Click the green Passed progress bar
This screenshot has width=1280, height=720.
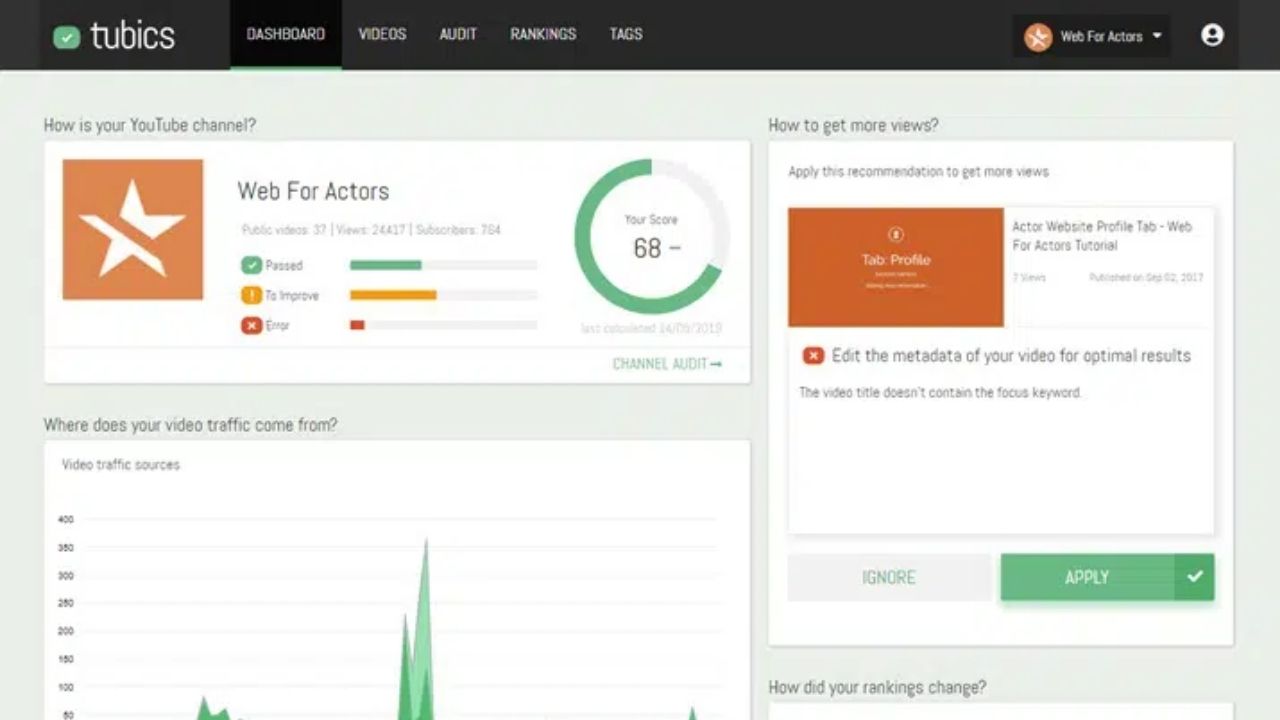coord(386,265)
